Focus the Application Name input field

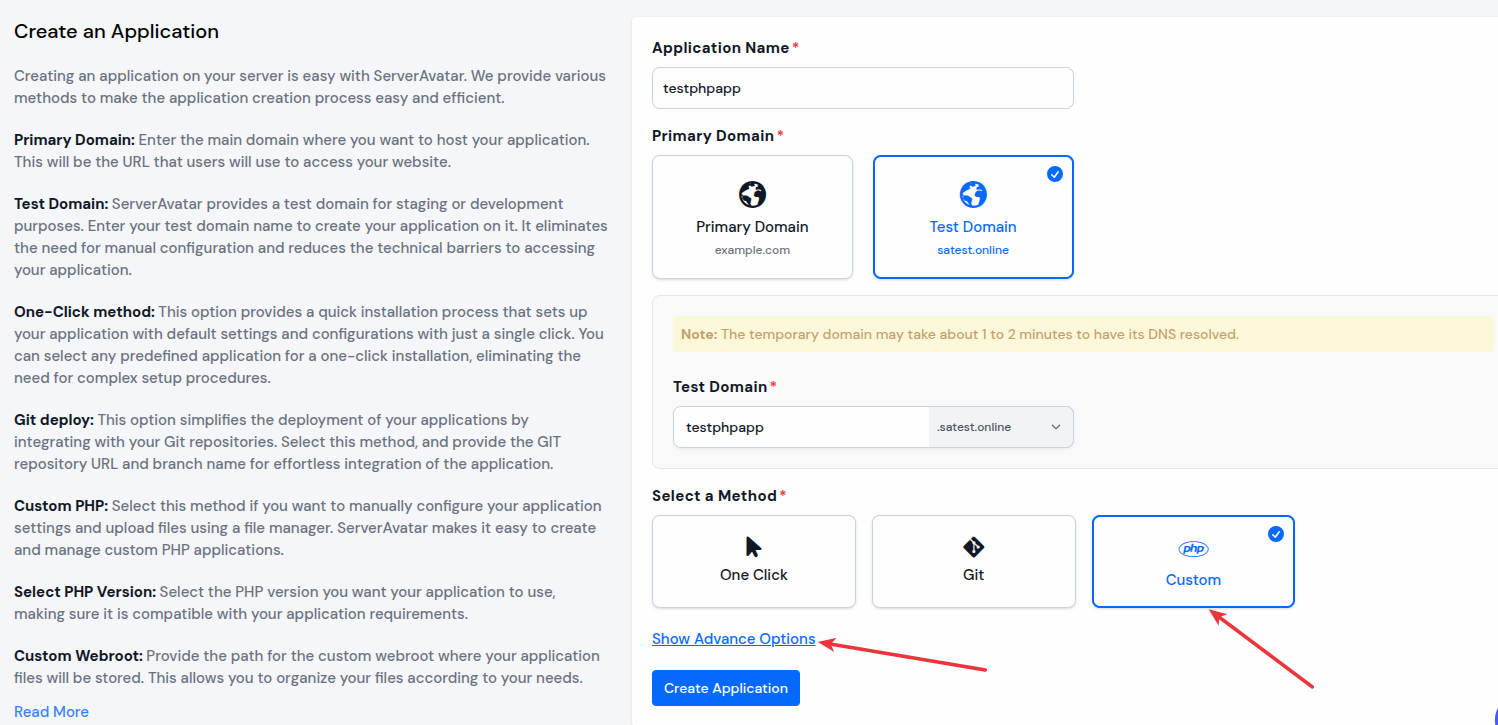click(862, 88)
